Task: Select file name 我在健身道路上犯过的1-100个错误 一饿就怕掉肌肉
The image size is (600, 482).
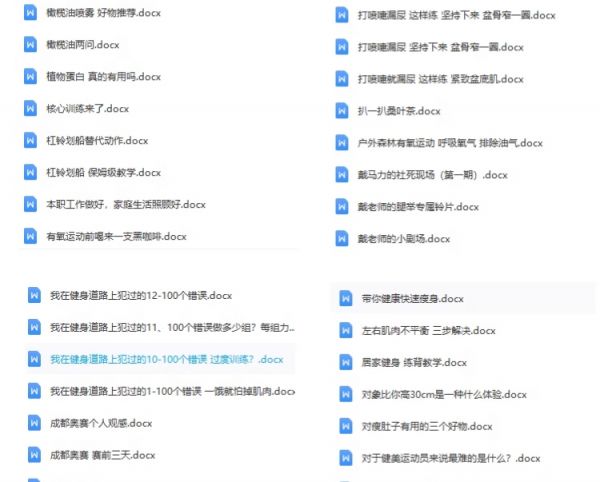Action: coord(173,391)
